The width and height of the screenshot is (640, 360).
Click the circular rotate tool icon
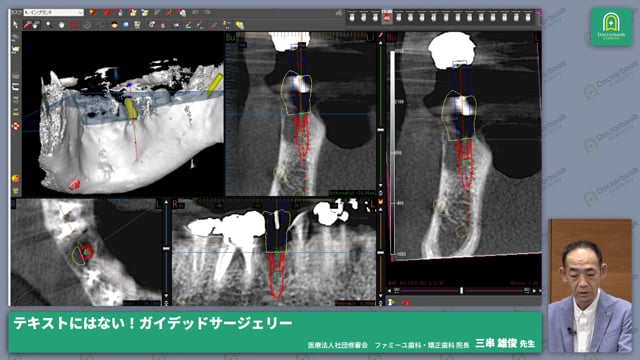point(87,25)
